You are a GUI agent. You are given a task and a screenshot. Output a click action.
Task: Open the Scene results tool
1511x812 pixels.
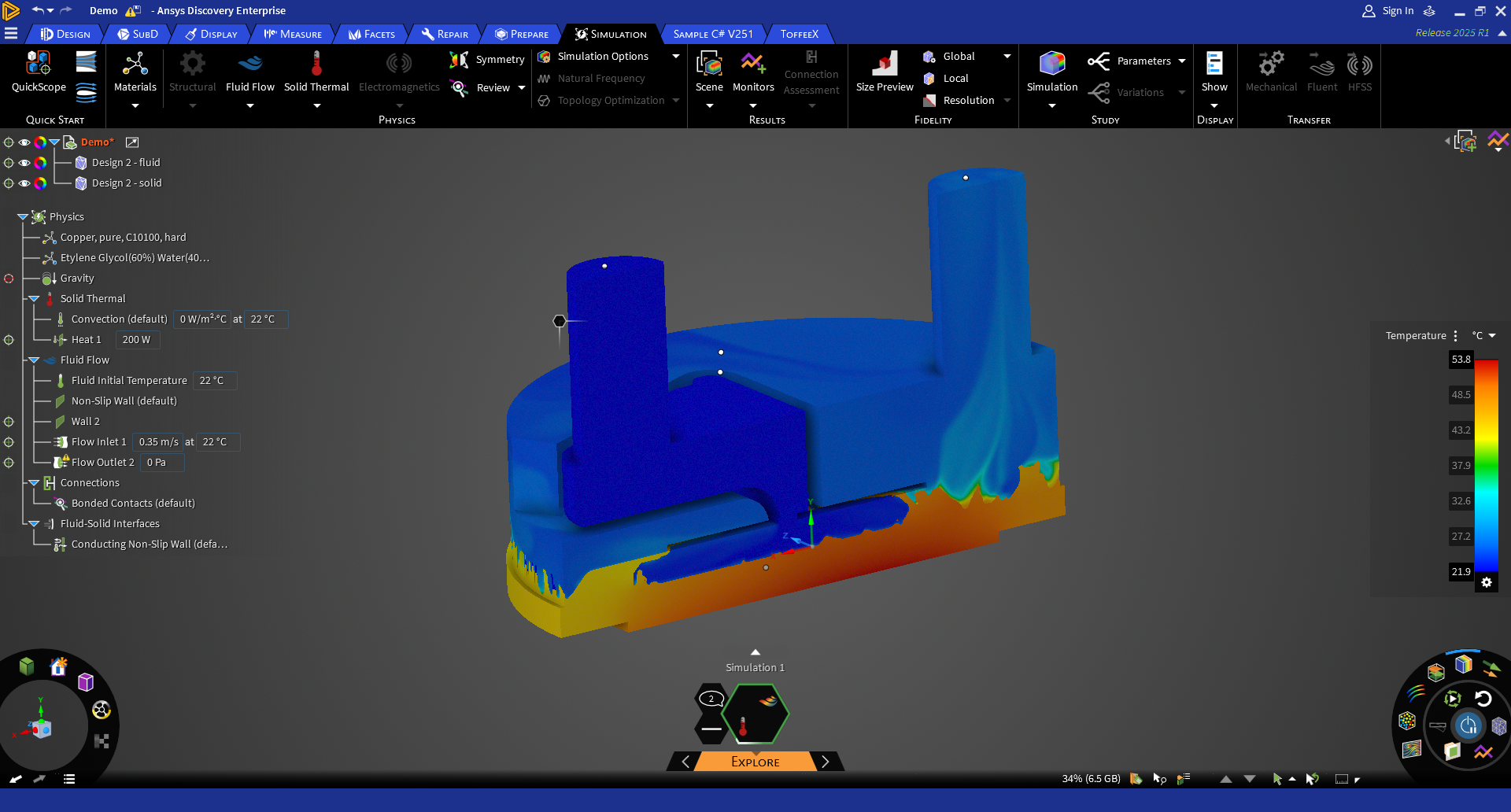tap(709, 72)
